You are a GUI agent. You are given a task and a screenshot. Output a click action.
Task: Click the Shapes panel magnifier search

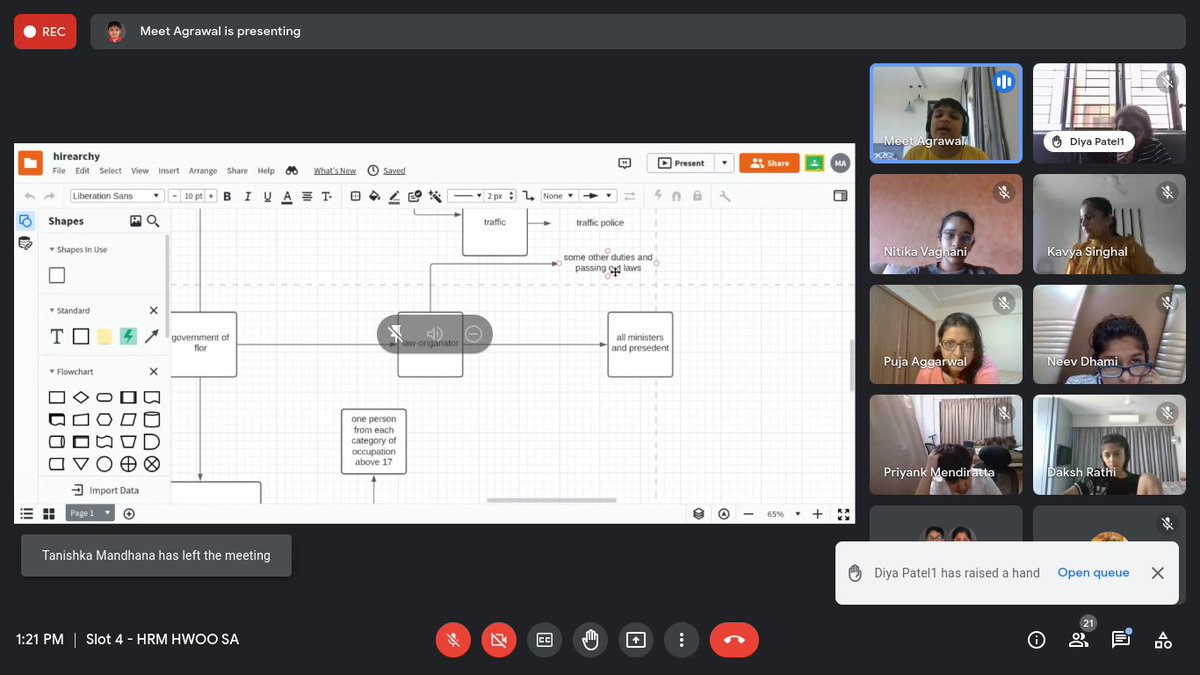coord(153,221)
